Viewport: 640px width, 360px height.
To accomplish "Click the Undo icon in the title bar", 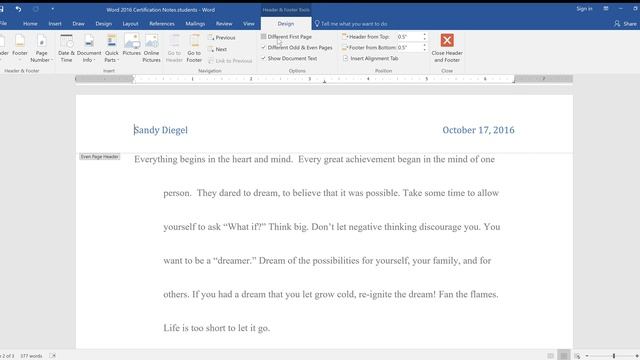I will [18, 9].
